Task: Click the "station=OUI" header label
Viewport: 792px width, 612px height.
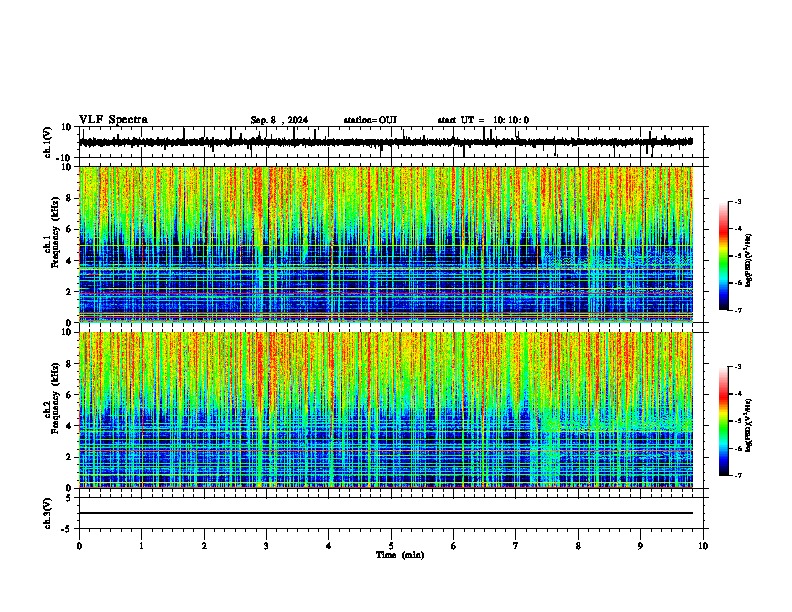Action: click(370, 120)
